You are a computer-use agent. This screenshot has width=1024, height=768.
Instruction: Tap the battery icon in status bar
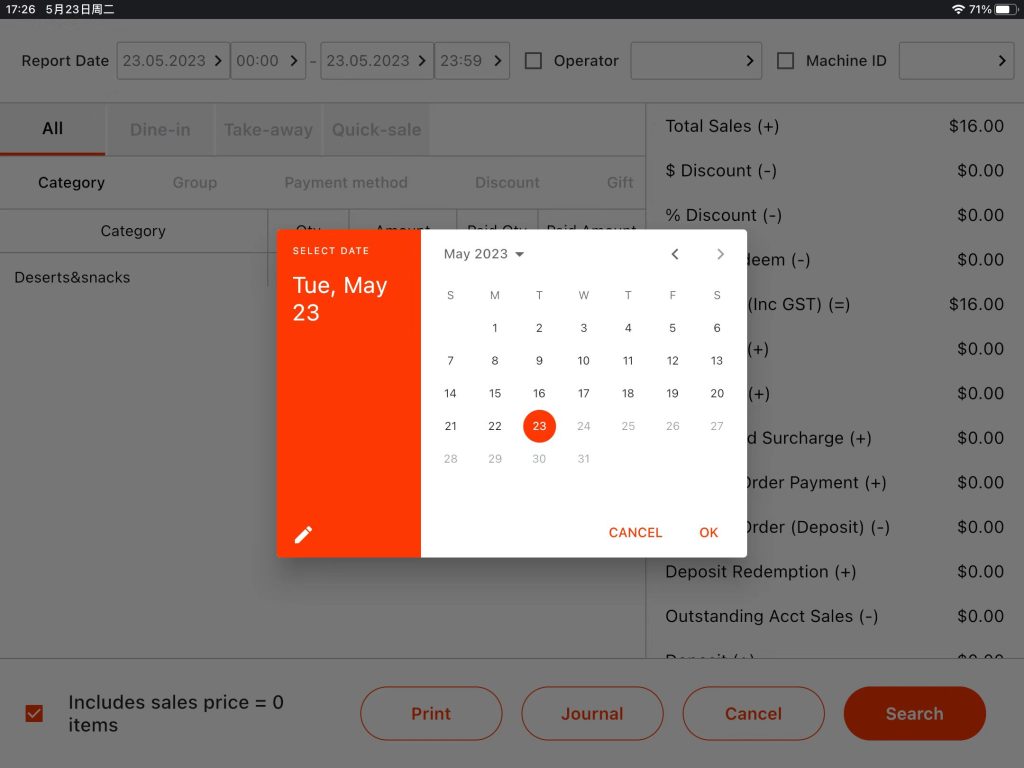coord(1005,9)
